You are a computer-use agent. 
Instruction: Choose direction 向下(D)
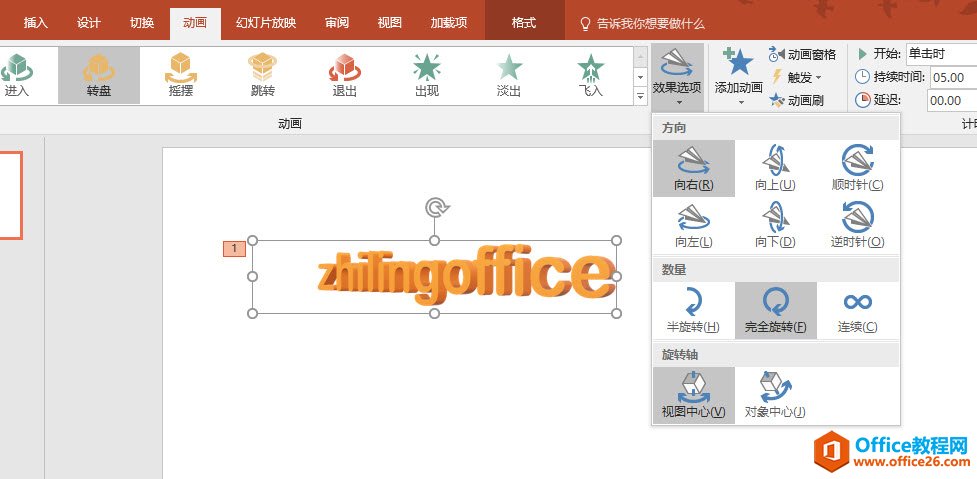point(776,225)
